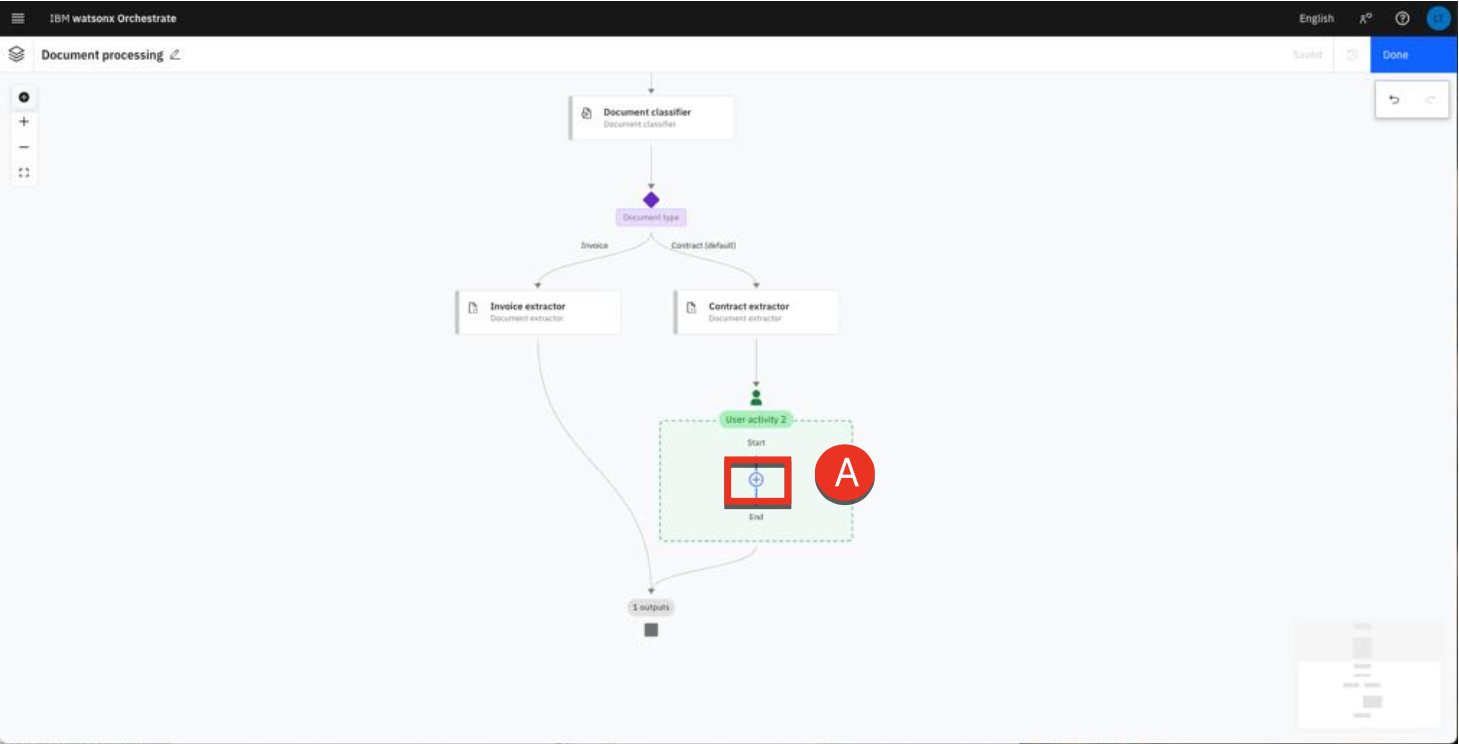Image resolution: width=1459 pixels, height=744 pixels.
Task: Fit the flow to the screen
Action: click(x=24, y=172)
